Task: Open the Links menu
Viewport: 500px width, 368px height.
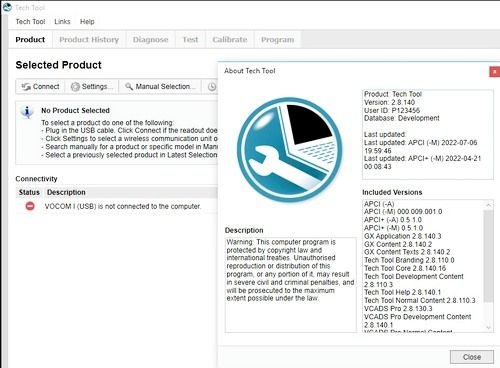Action: coord(62,22)
